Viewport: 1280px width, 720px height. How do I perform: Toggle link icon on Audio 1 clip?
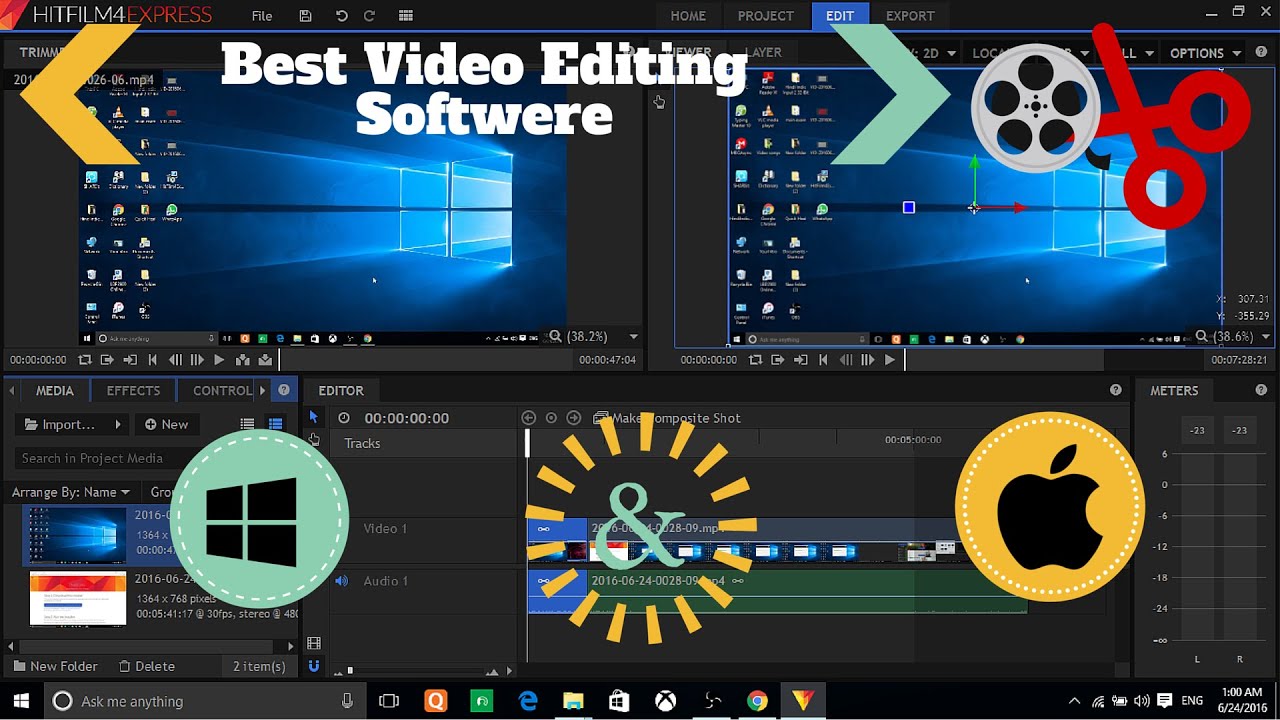click(x=543, y=580)
